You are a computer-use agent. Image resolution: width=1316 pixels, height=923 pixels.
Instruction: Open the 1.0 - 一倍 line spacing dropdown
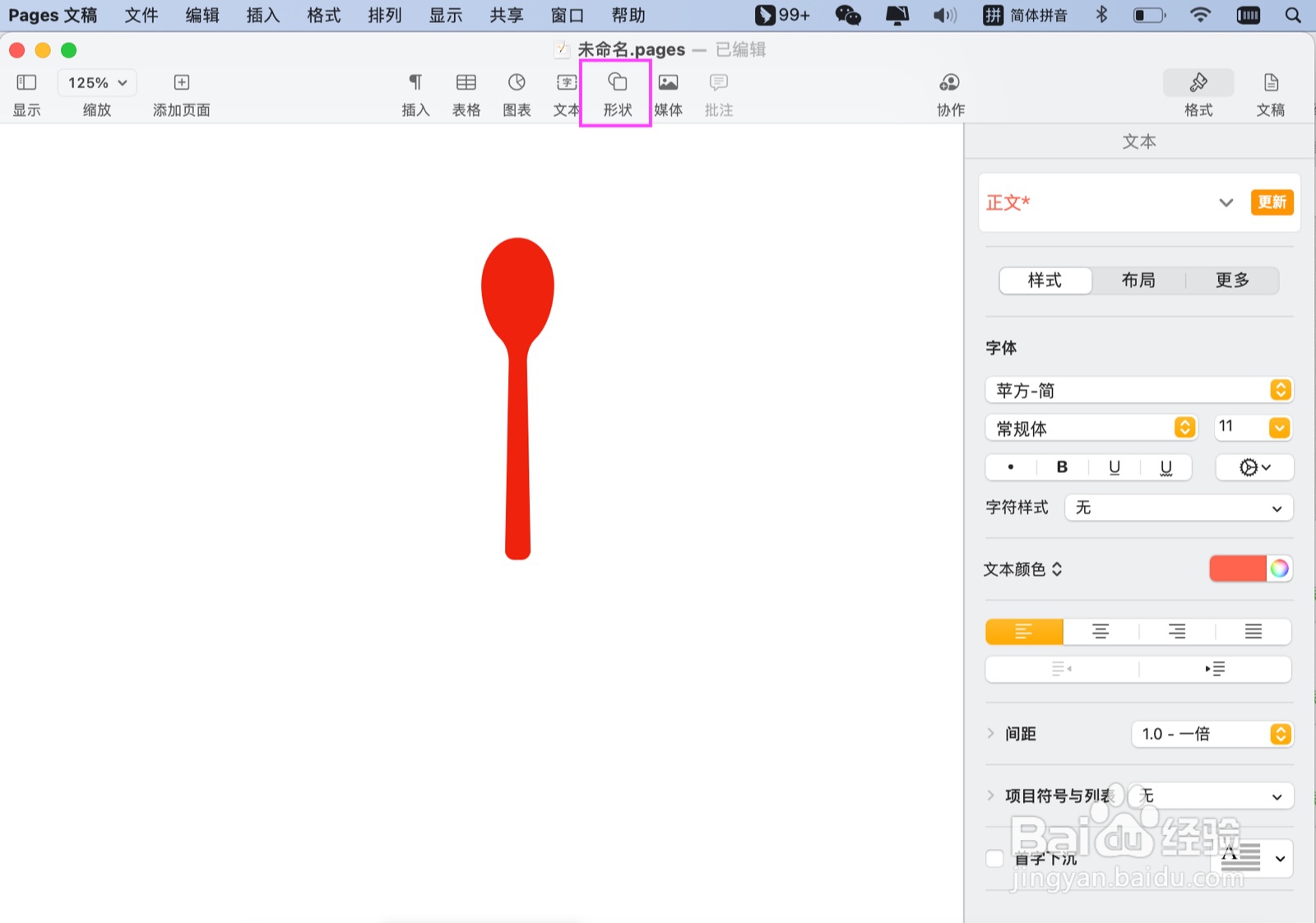tap(1212, 734)
